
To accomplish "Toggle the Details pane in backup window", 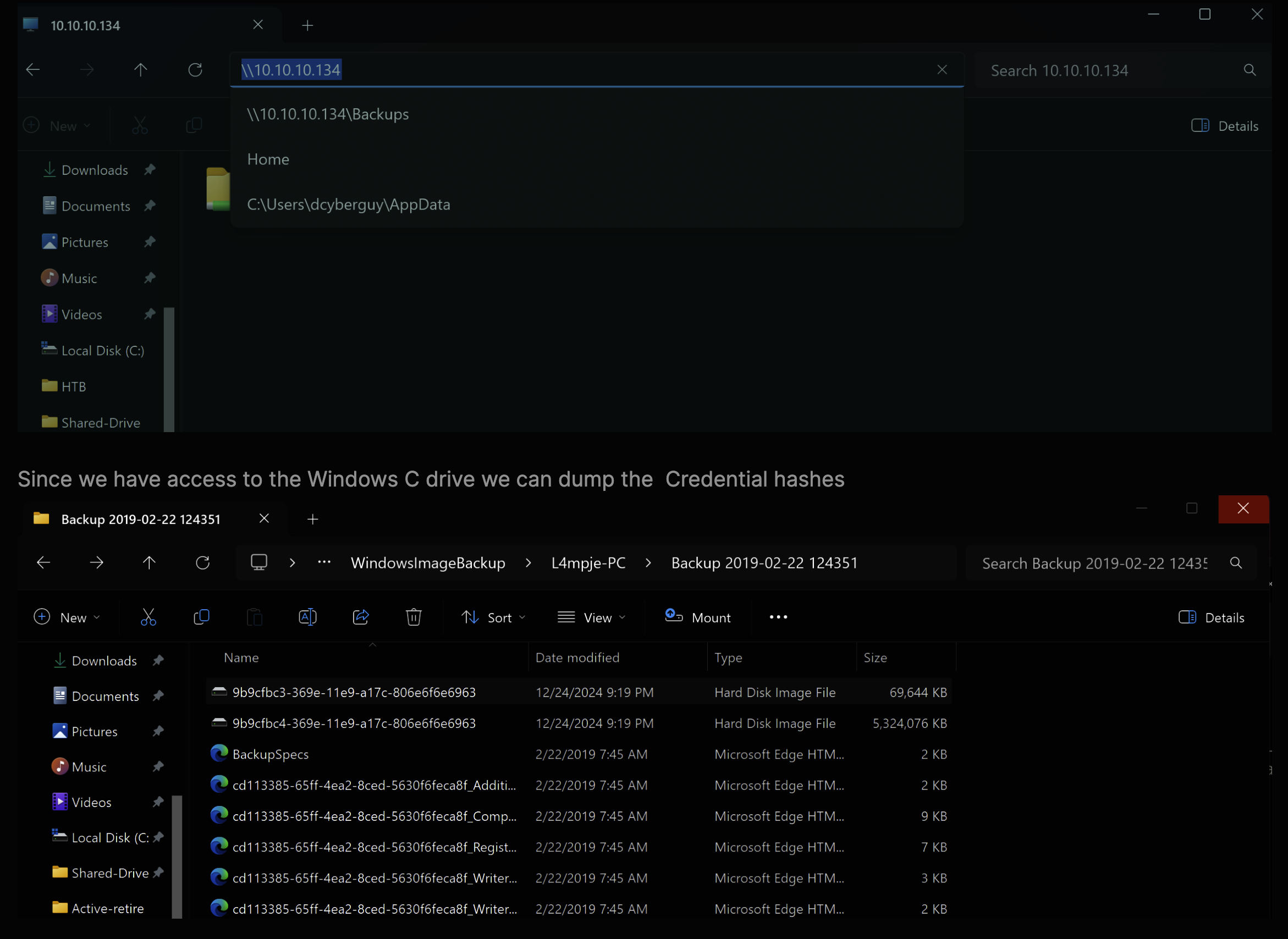I will click(1211, 617).
